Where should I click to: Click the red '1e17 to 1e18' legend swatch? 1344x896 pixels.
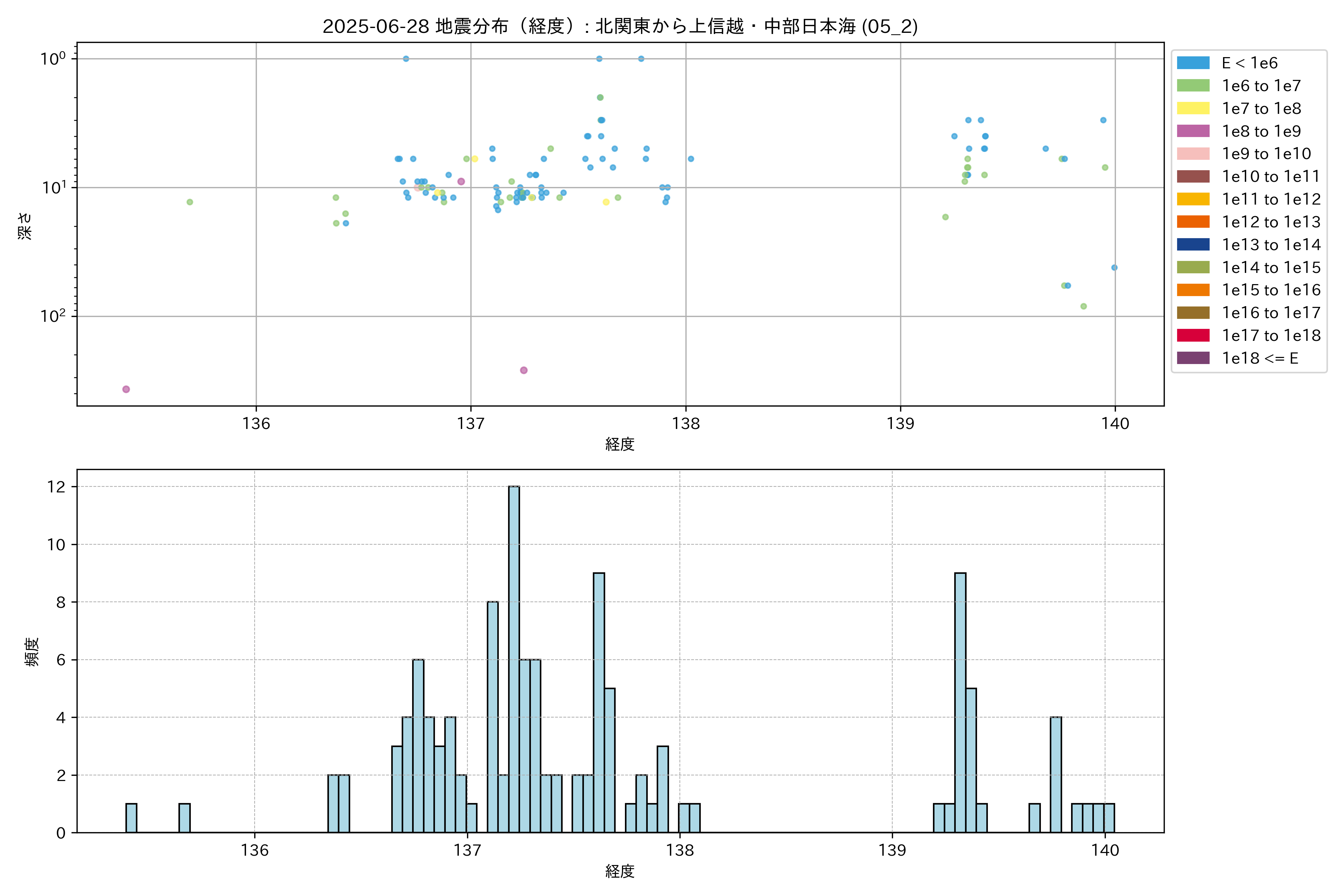point(1193,335)
